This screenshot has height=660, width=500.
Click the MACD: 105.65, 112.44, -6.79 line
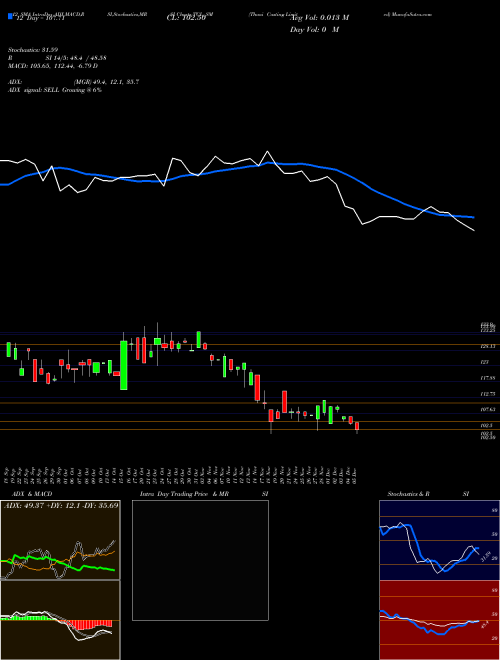click(53, 66)
